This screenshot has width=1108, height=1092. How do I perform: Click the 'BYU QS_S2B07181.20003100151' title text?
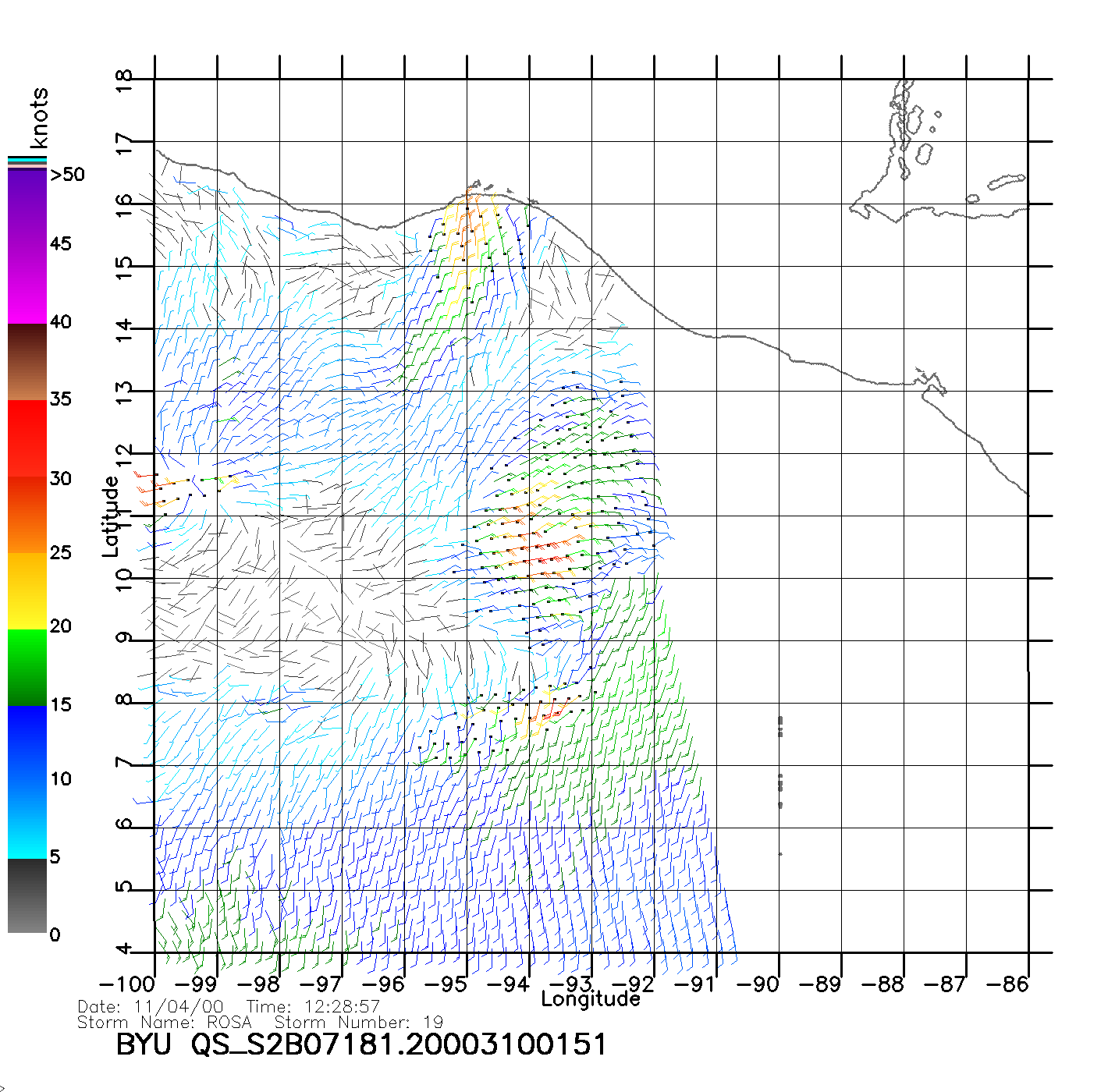(x=360, y=1044)
